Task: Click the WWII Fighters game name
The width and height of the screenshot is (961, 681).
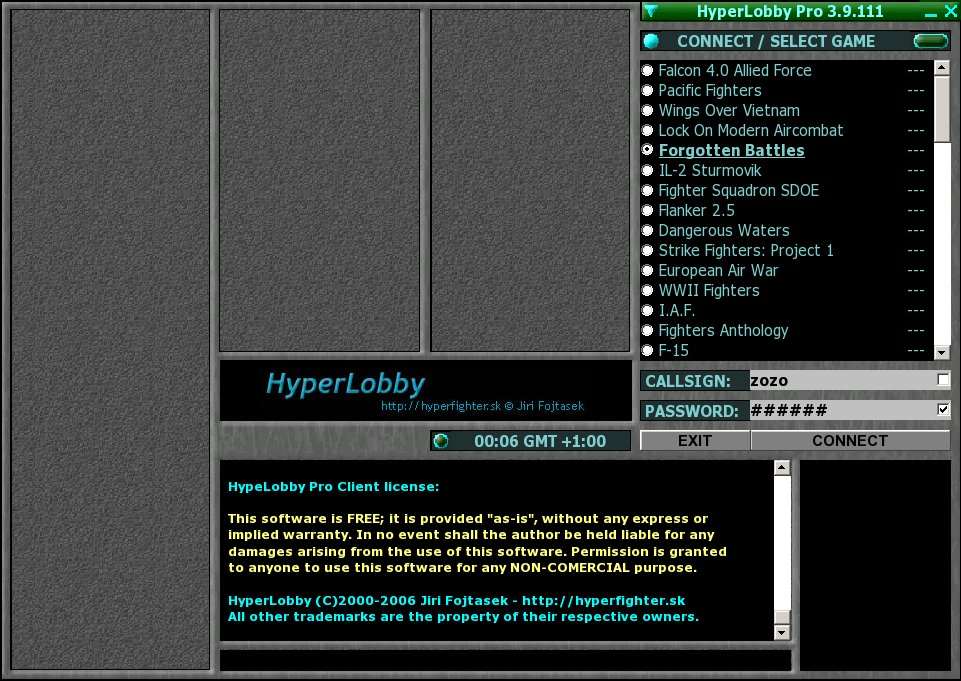Action: tap(709, 291)
